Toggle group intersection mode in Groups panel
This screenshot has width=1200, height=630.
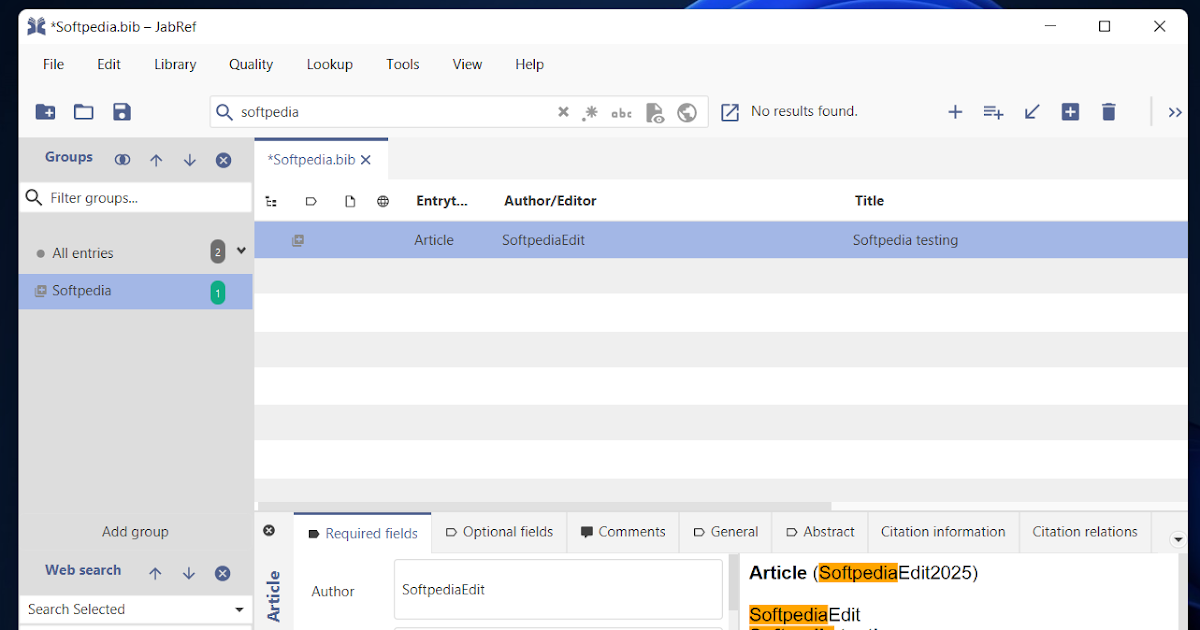pos(122,160)
